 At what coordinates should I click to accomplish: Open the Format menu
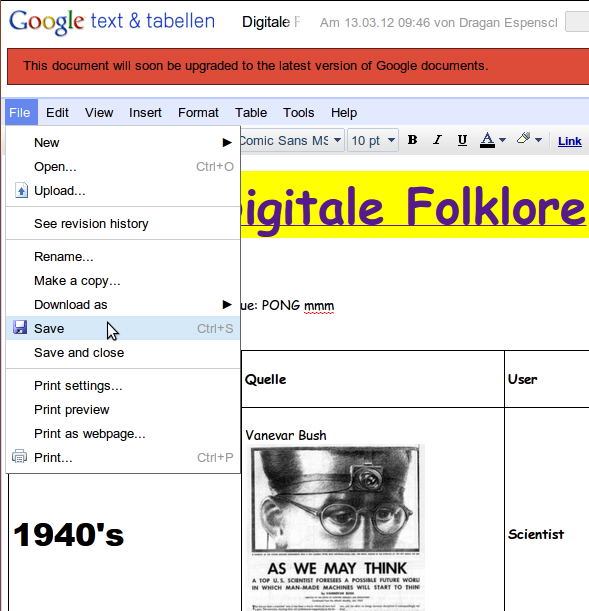198,113
